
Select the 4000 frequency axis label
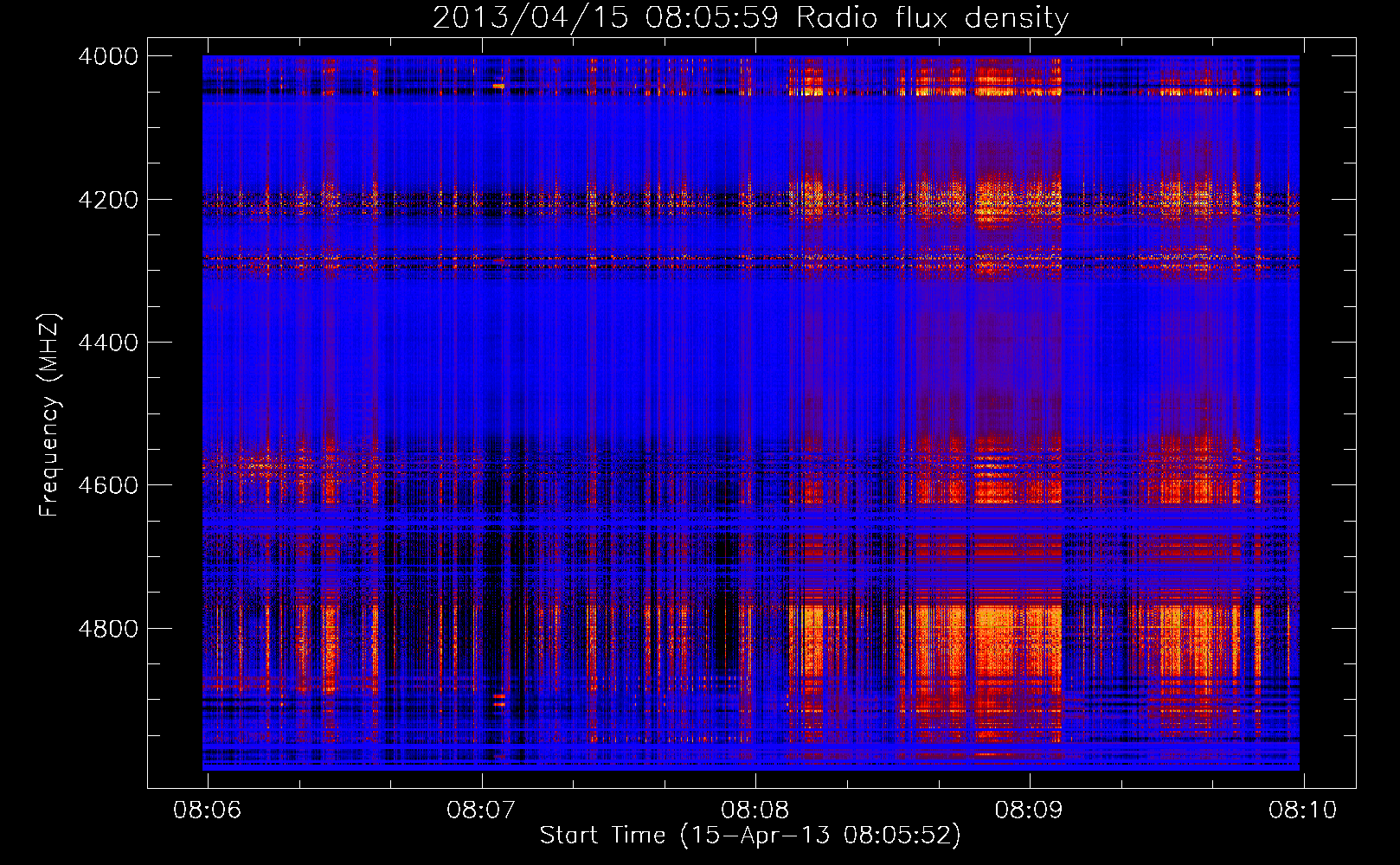click(108, 56)
